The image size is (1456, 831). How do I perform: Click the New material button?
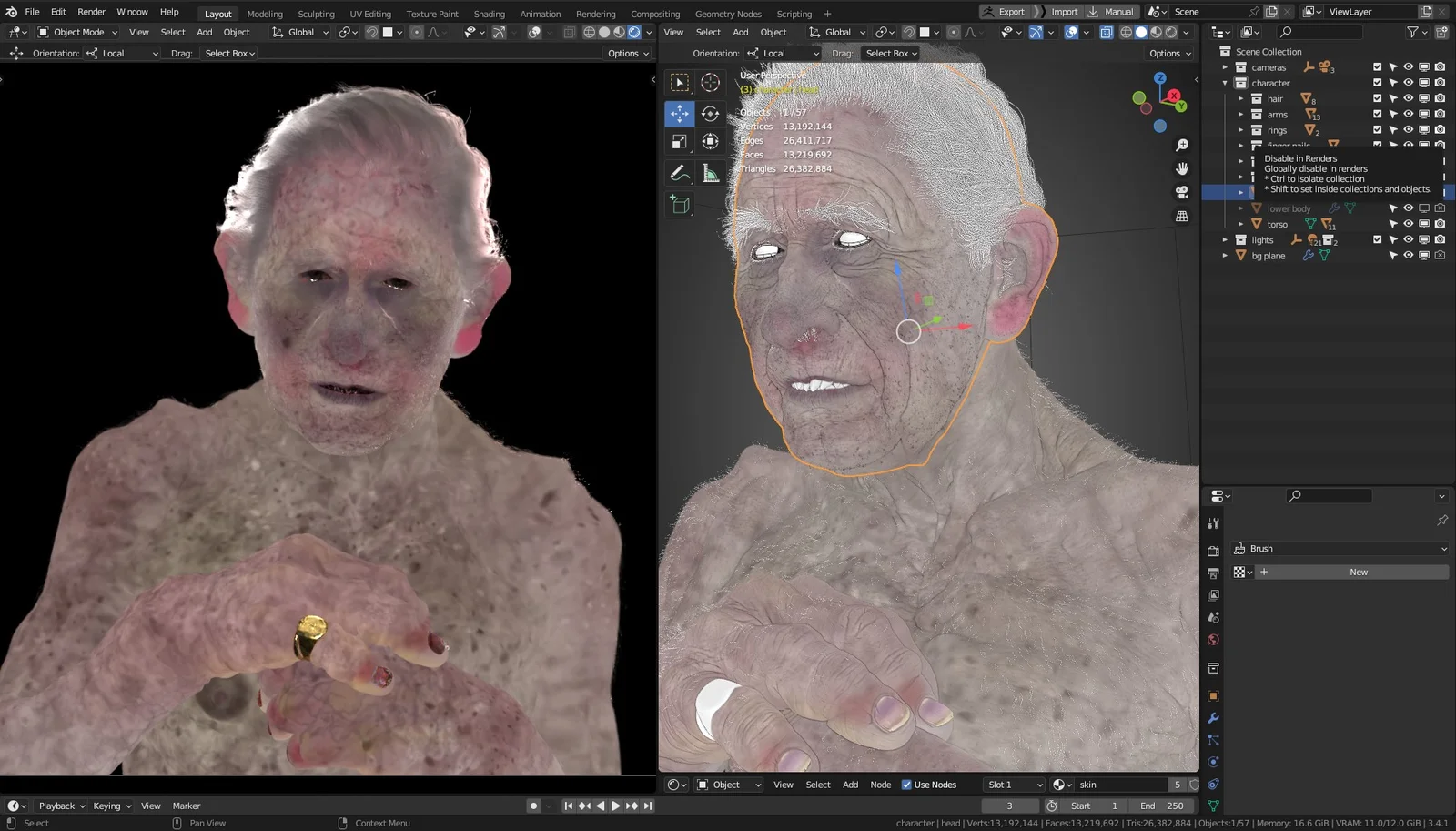(1358, 572)
